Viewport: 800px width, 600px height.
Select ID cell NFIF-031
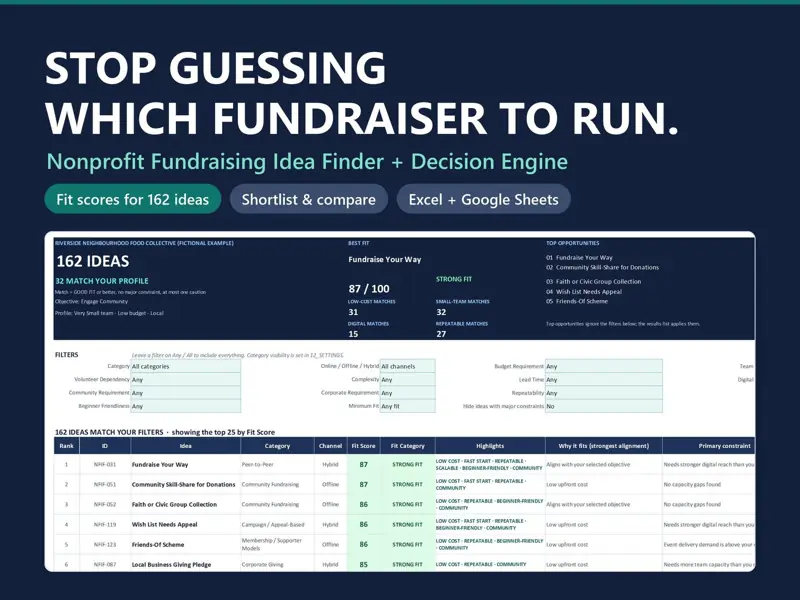[x=105, y=464]
